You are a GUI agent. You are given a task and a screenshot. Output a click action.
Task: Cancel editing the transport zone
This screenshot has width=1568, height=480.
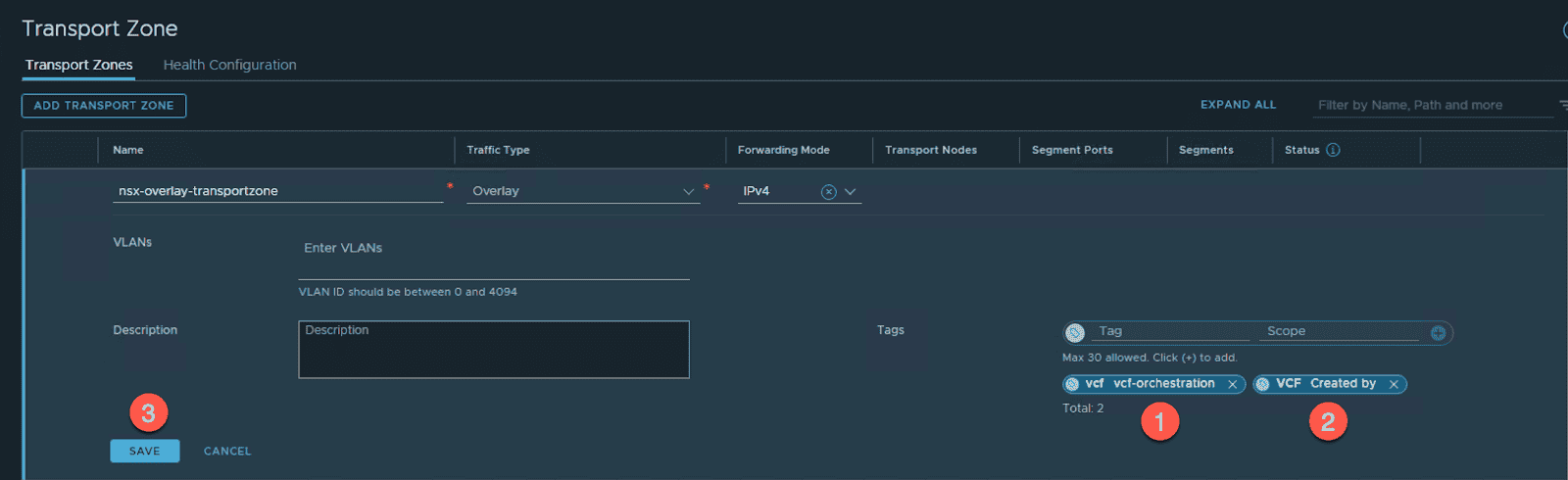pos(227,451)
